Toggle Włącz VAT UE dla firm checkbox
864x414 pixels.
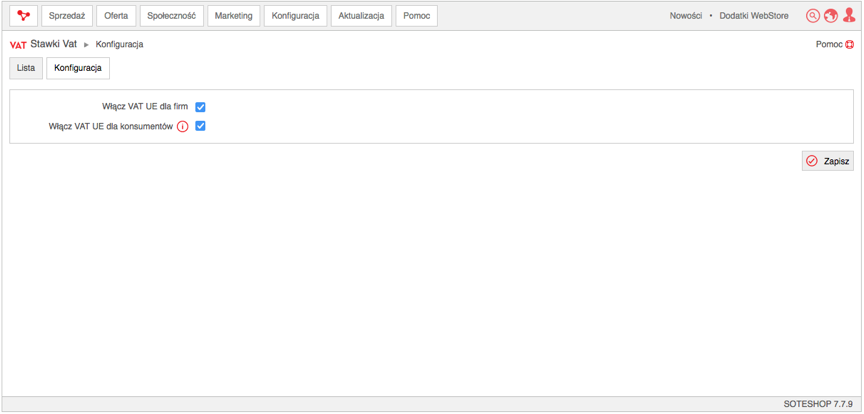point(201,107)
